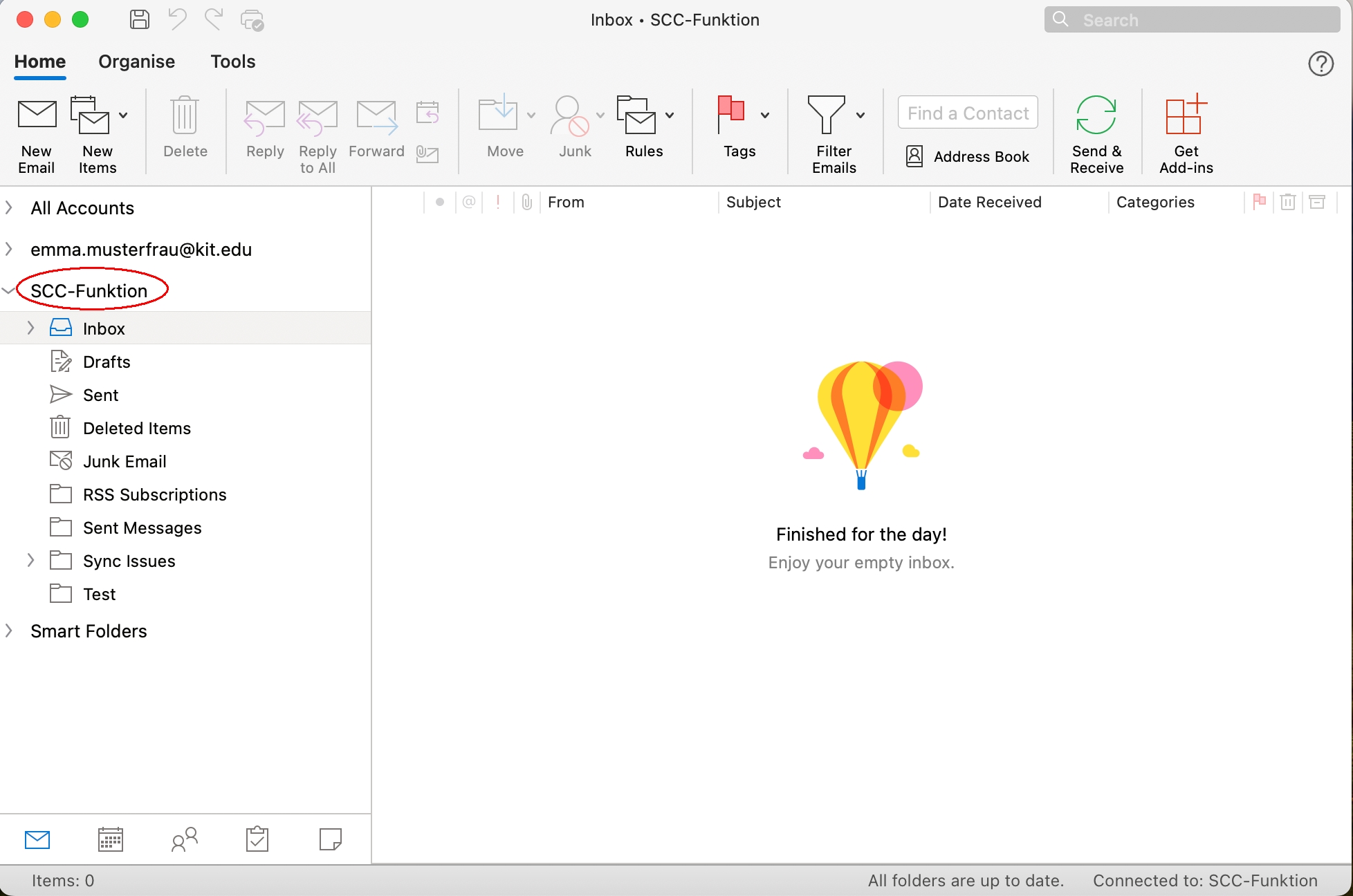Open the Help question mark icon
The height and width of the screenshot is (896, 1353).
point(1320,64)
